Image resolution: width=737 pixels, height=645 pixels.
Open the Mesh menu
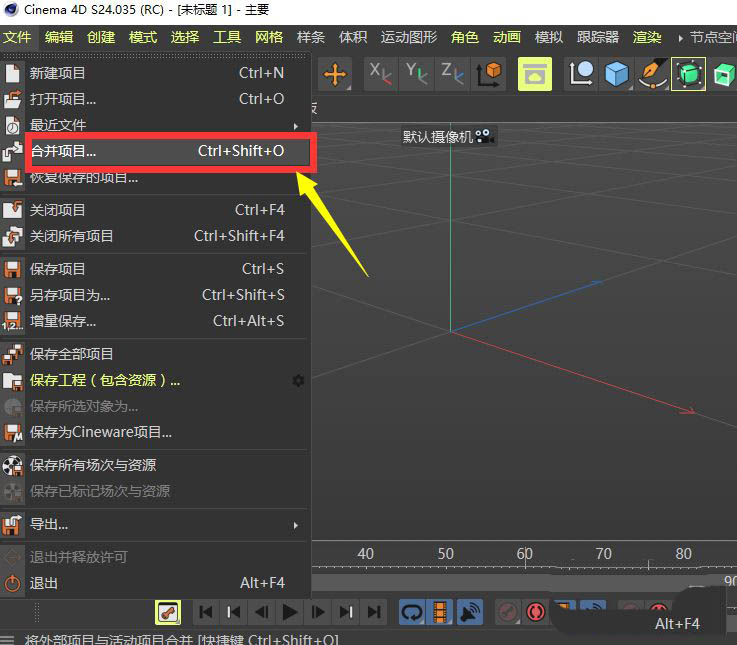[x=269, y=37]
